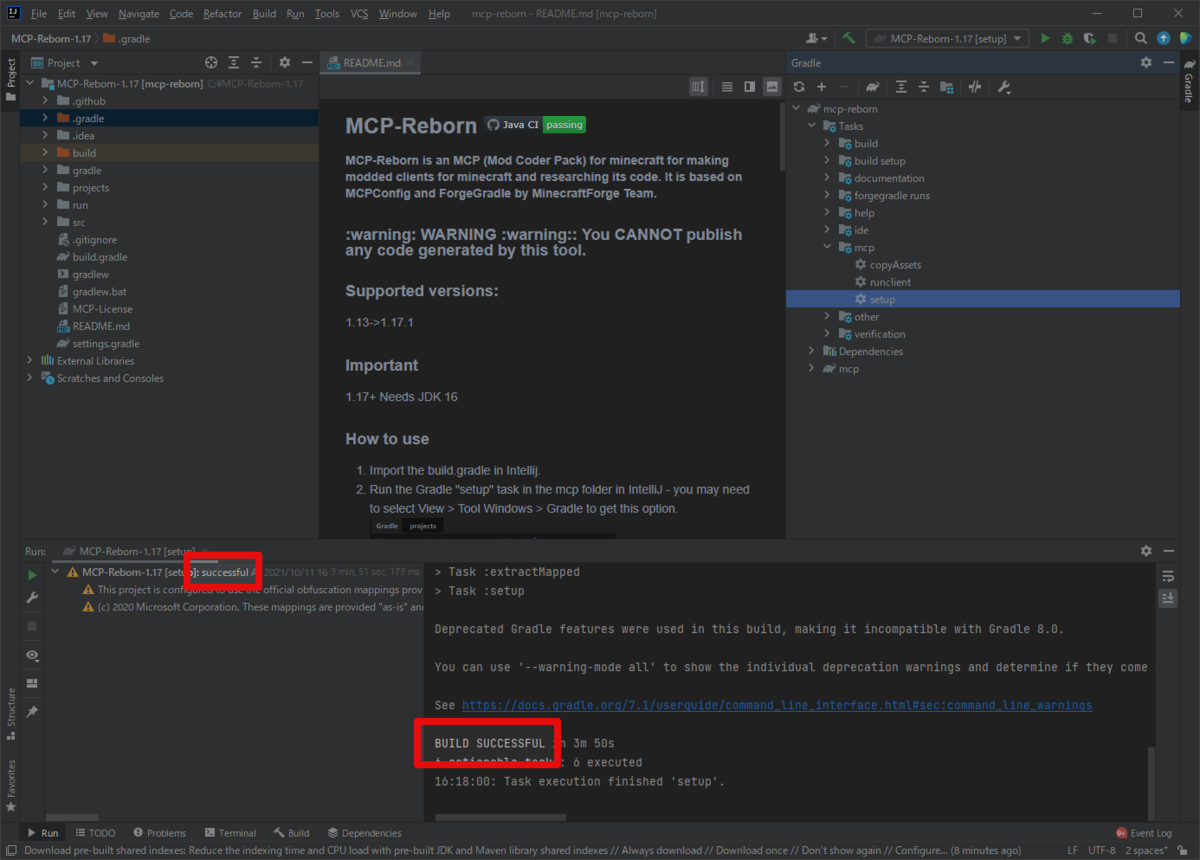Open Search Everywhere magnifier icon
1200x860 pixels.
pos(1141,38)
